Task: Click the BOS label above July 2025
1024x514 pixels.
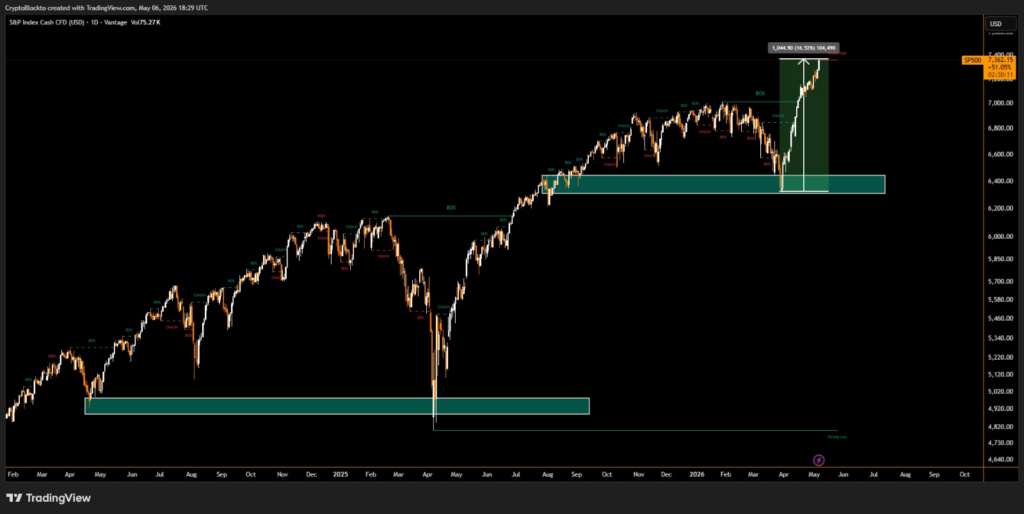Action: point(451,208)
